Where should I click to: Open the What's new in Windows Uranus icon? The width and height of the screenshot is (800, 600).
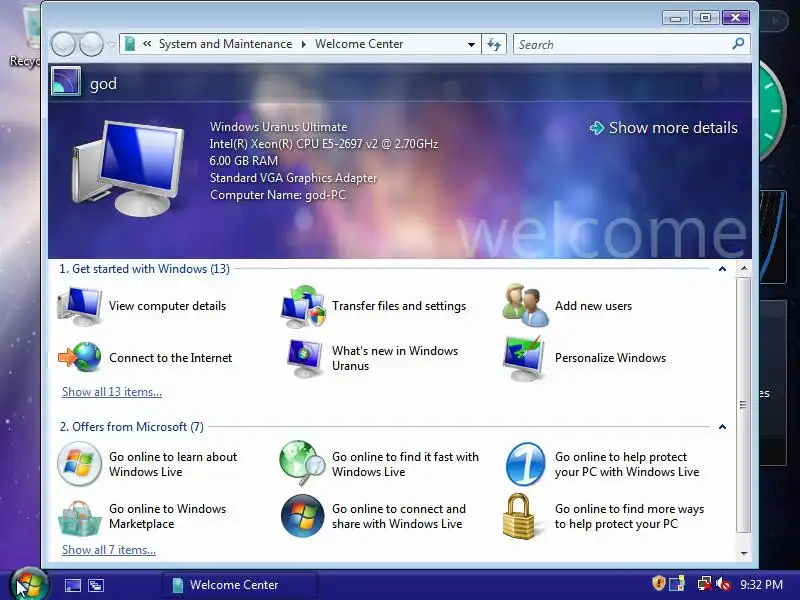point(304,358)
